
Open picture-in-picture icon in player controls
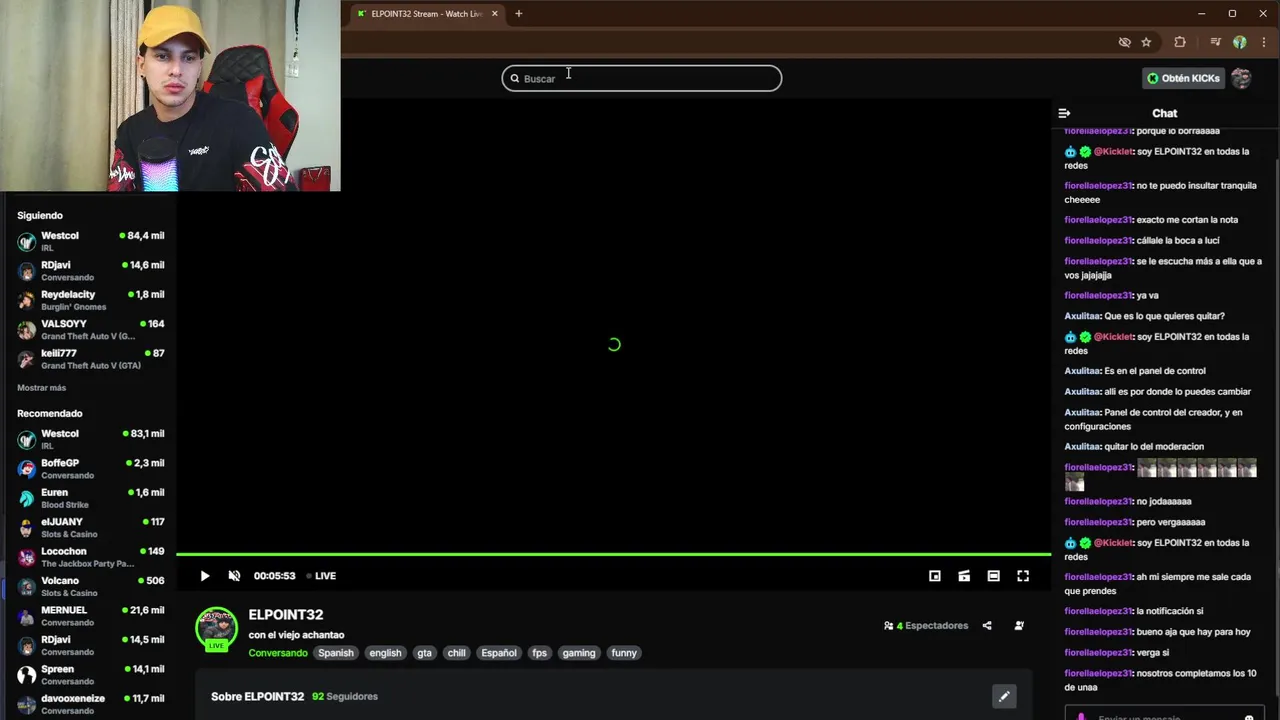pos(935,576)
